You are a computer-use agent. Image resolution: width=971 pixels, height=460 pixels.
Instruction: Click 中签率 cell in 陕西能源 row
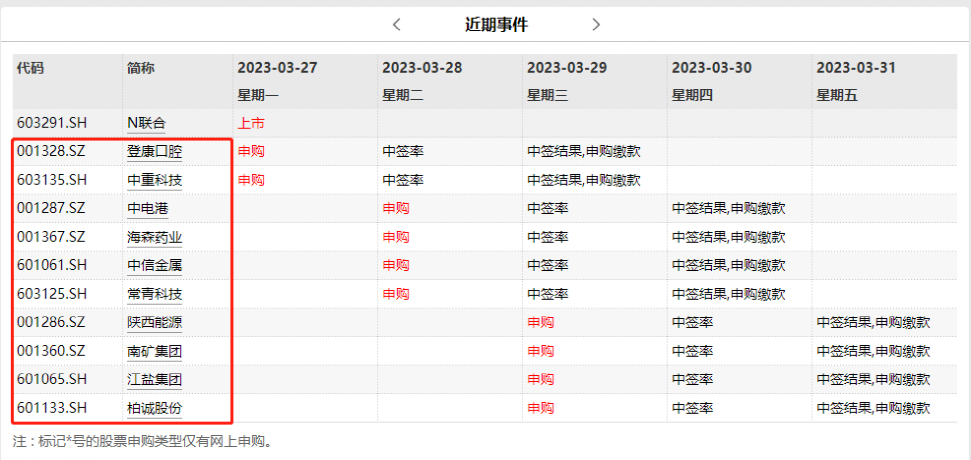(692, 323)
